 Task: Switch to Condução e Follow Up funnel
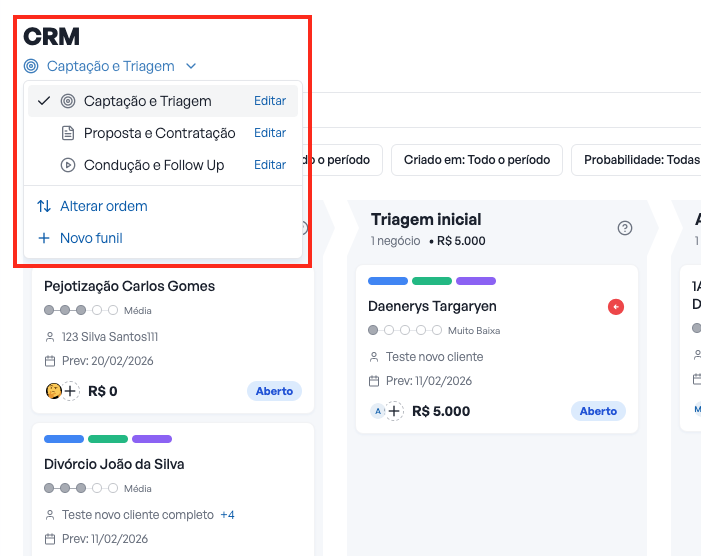[154, 165]
